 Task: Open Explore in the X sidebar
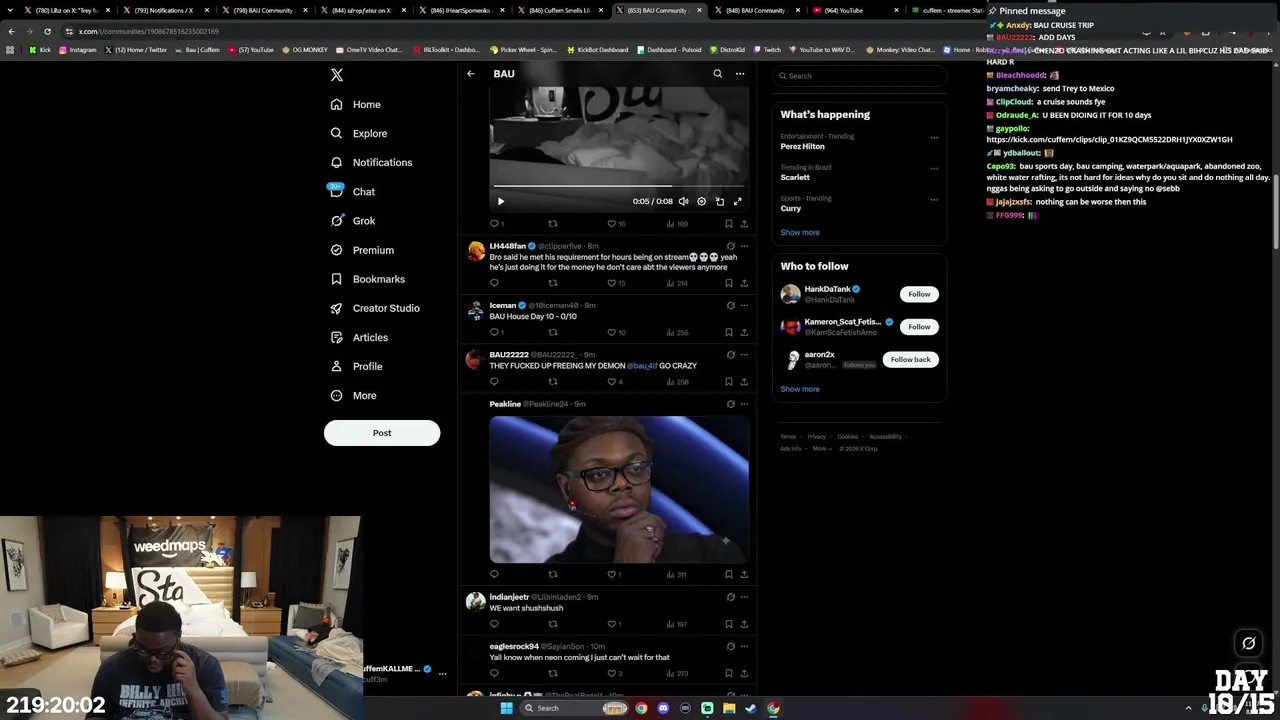[x=359, y=133]
